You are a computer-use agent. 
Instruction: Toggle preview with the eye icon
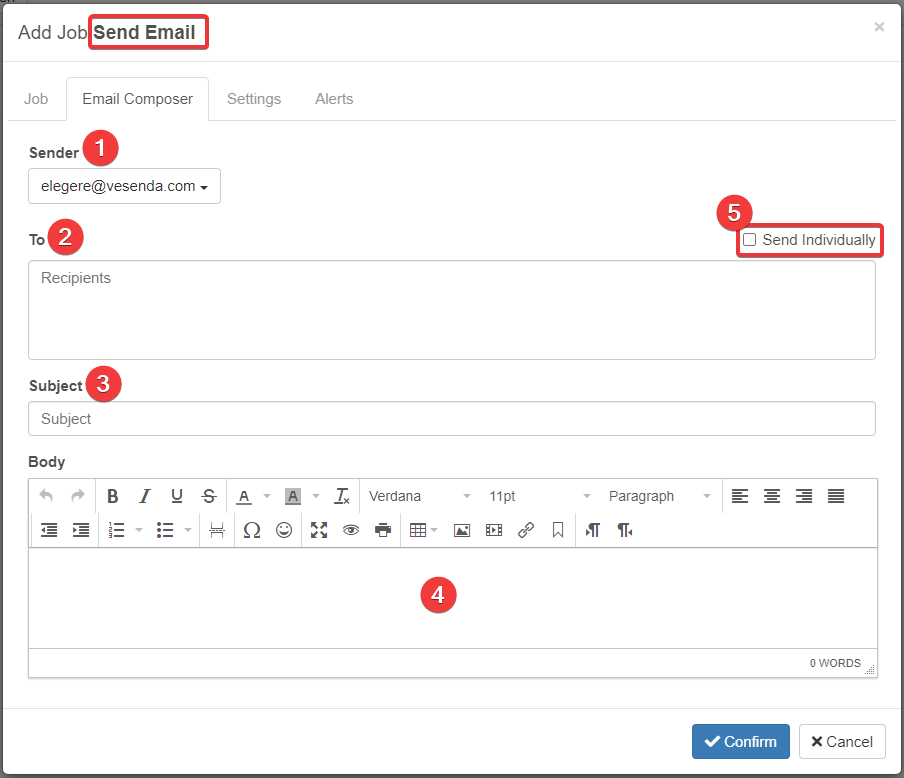(x=350, y=530)
